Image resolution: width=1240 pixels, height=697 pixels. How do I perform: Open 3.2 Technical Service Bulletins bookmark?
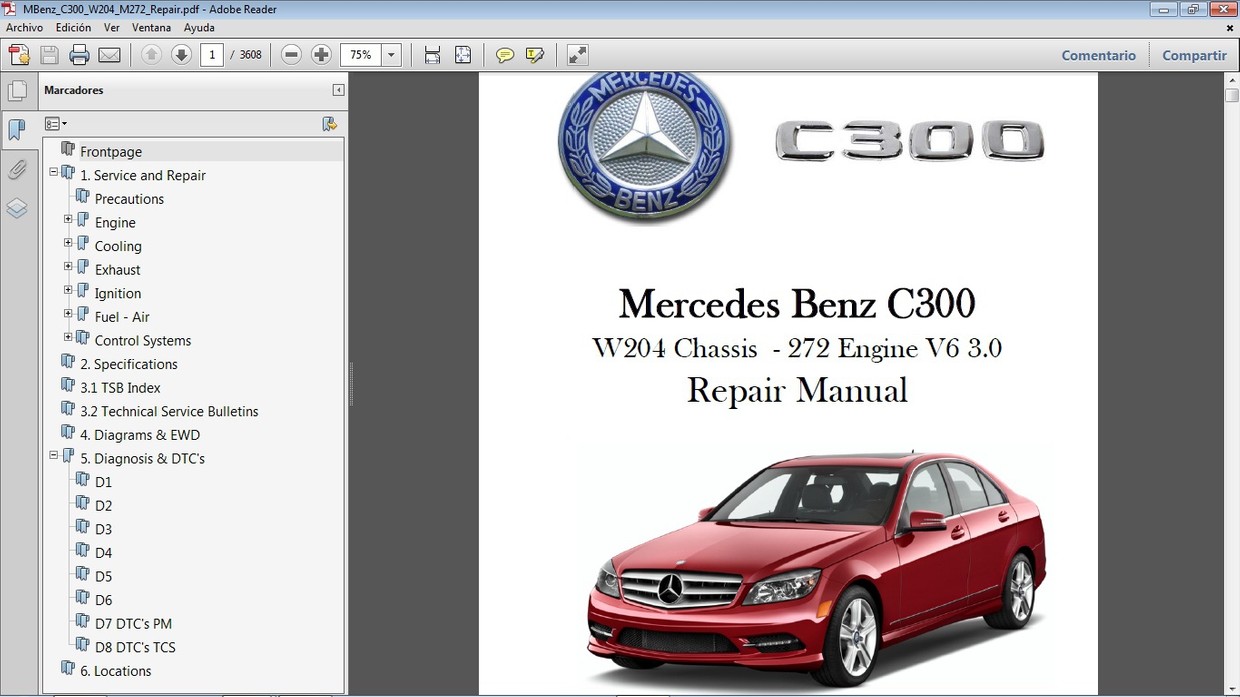tap(169, 411)
